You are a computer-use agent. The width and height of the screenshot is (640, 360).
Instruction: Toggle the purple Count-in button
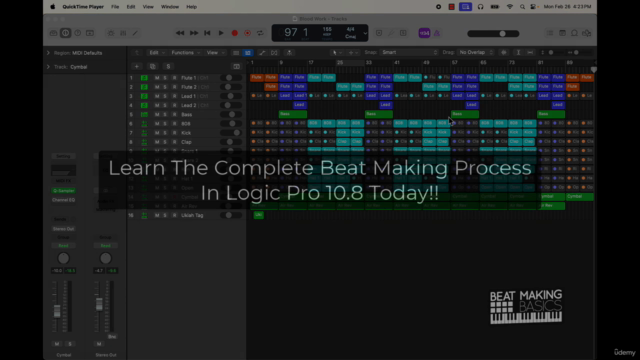pyautogui.click(x=424, y=33)
